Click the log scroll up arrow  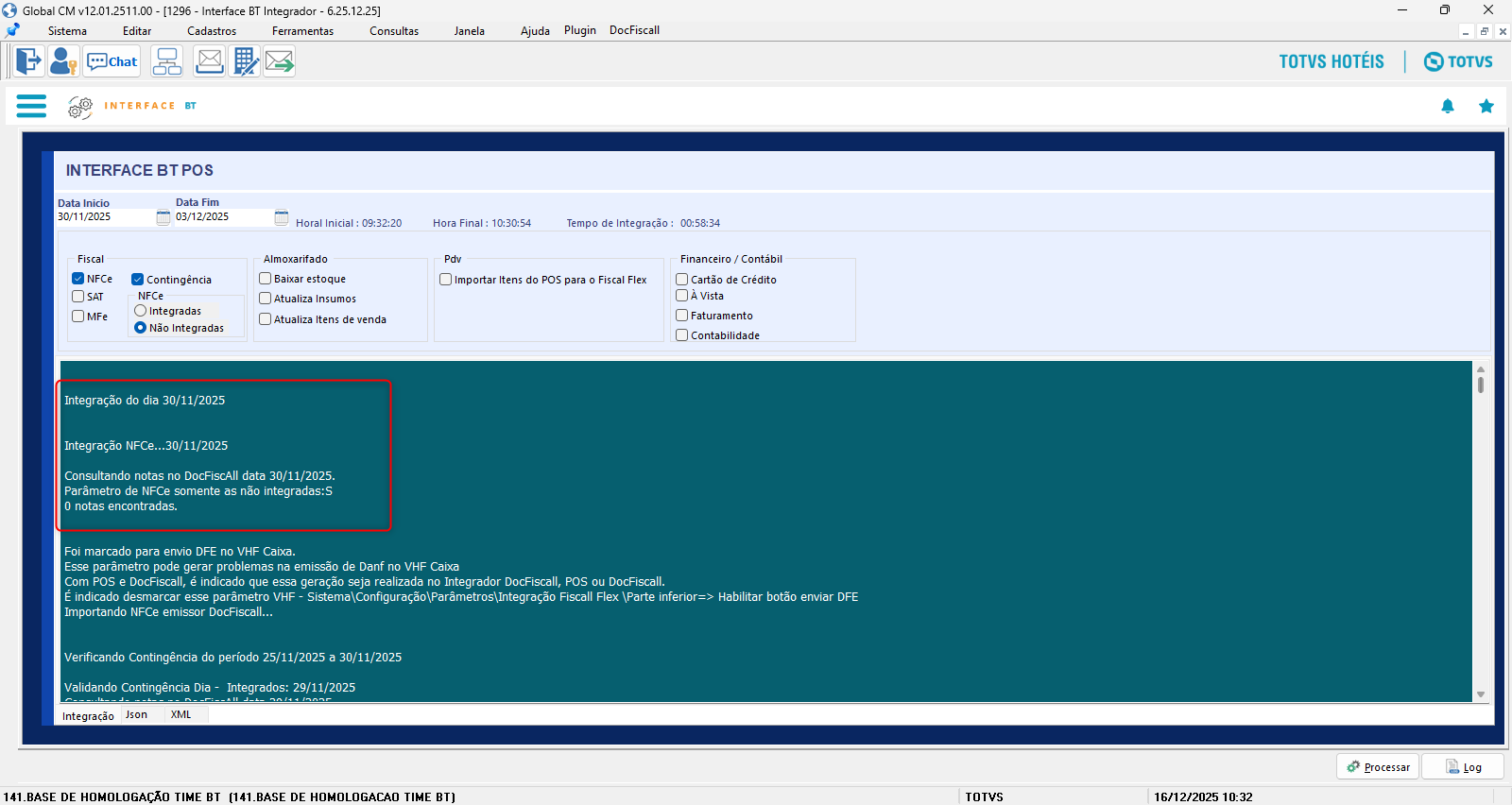(x=1481, y=369)
